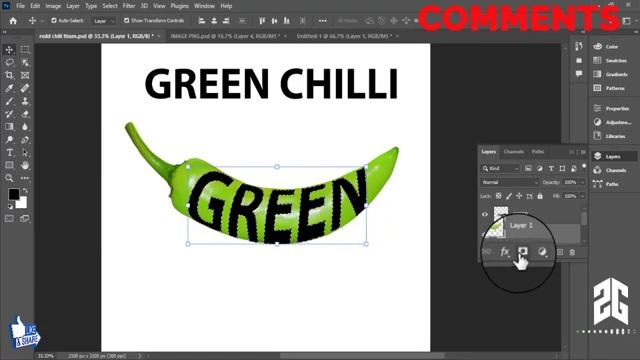Open the Filter menu
Image resolution: width=640 pixels, height=360 pixels.
tap(129, 6)
